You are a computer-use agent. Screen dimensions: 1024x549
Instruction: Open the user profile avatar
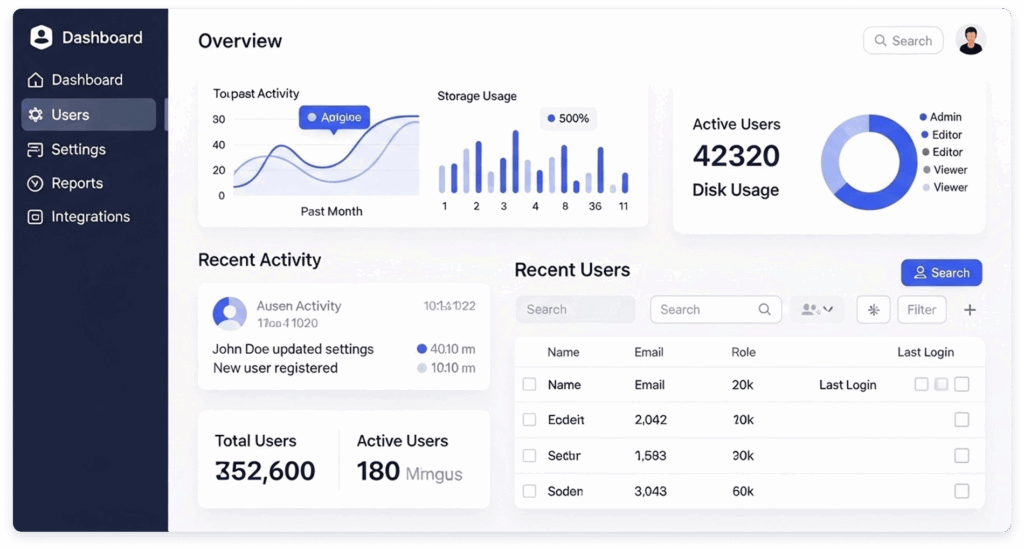click(970, 40)
